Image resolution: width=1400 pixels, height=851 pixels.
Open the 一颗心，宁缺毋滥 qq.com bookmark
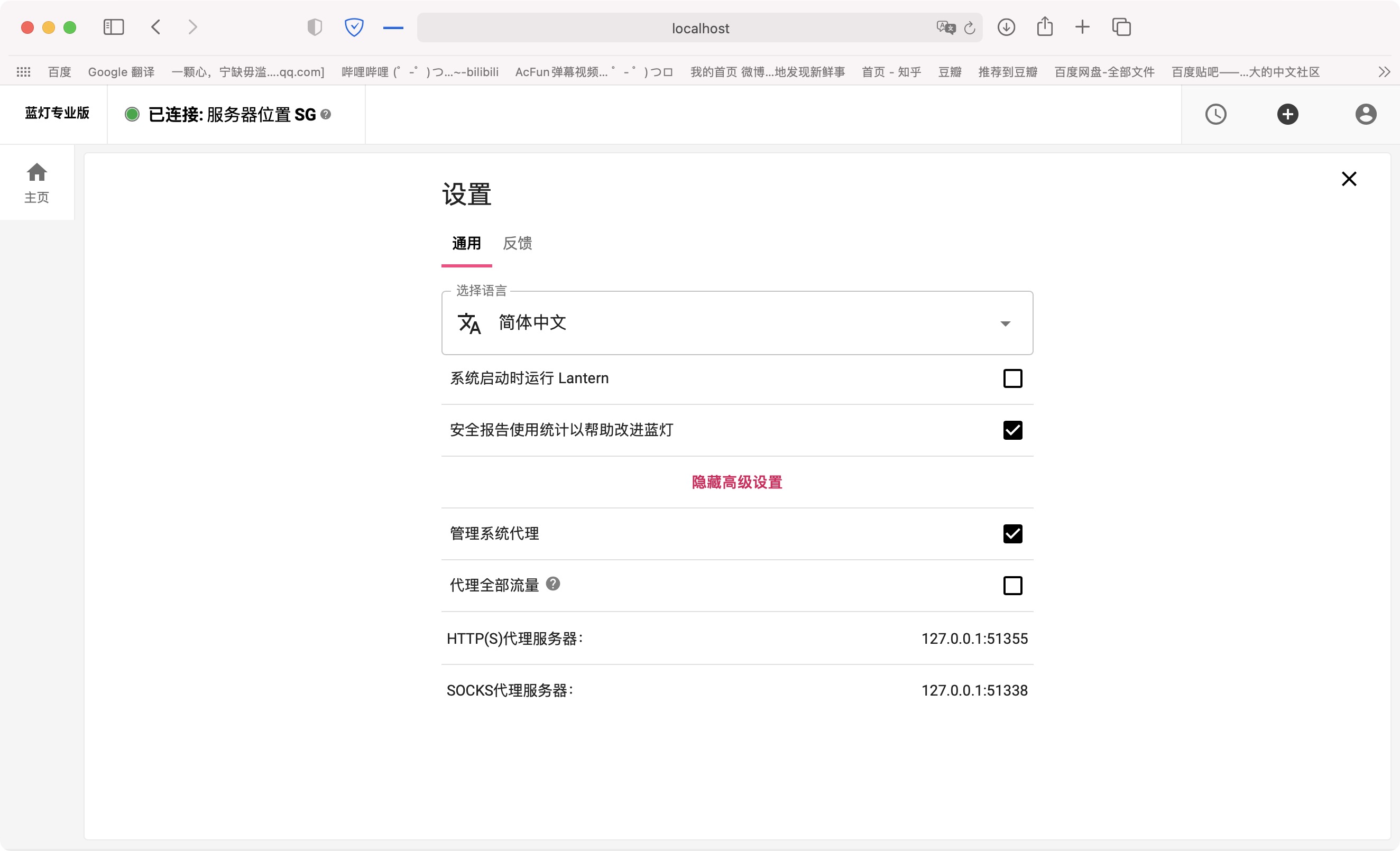(248, 71)
